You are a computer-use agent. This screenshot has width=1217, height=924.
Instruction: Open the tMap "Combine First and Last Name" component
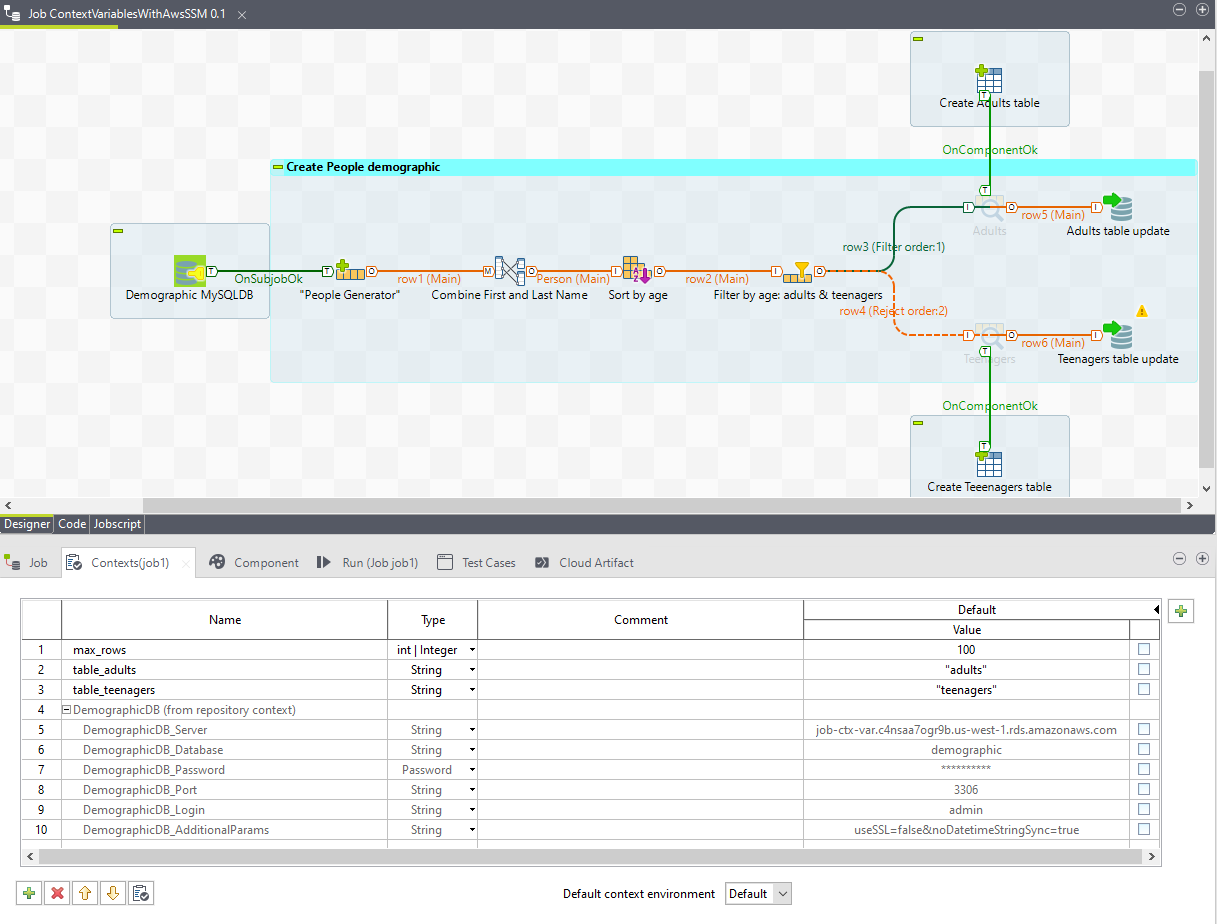pos(510,270)
